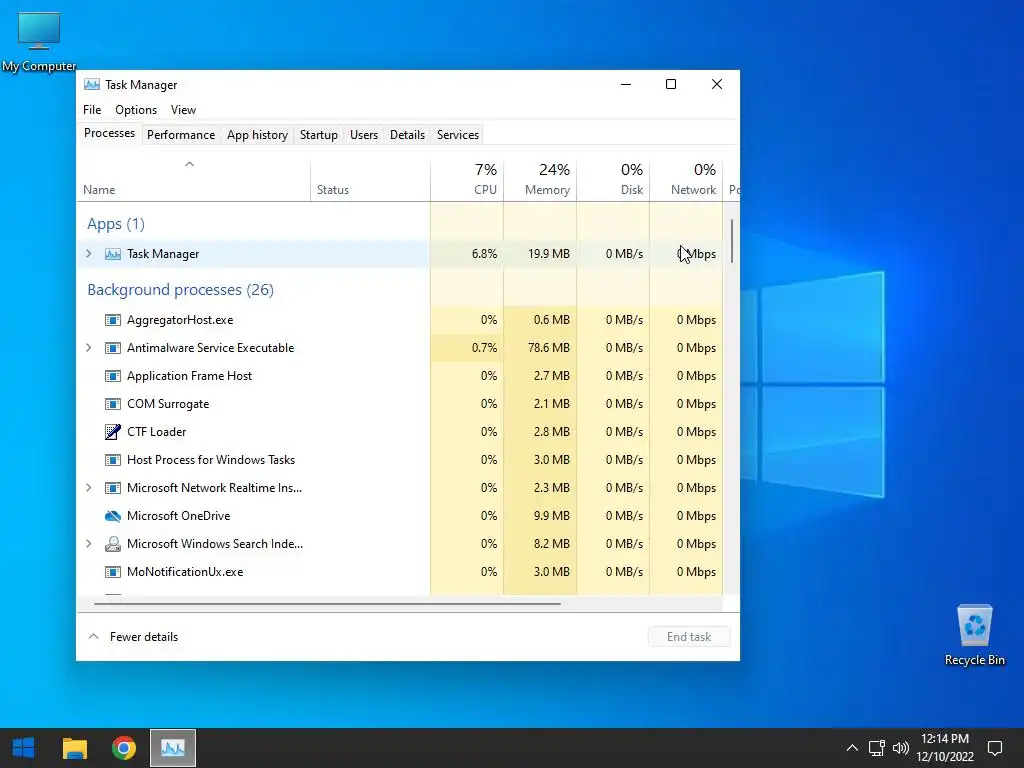Sort by the Memory column header
The height and width of the screenshot is (768, 1024).
(x=540, y=178)
